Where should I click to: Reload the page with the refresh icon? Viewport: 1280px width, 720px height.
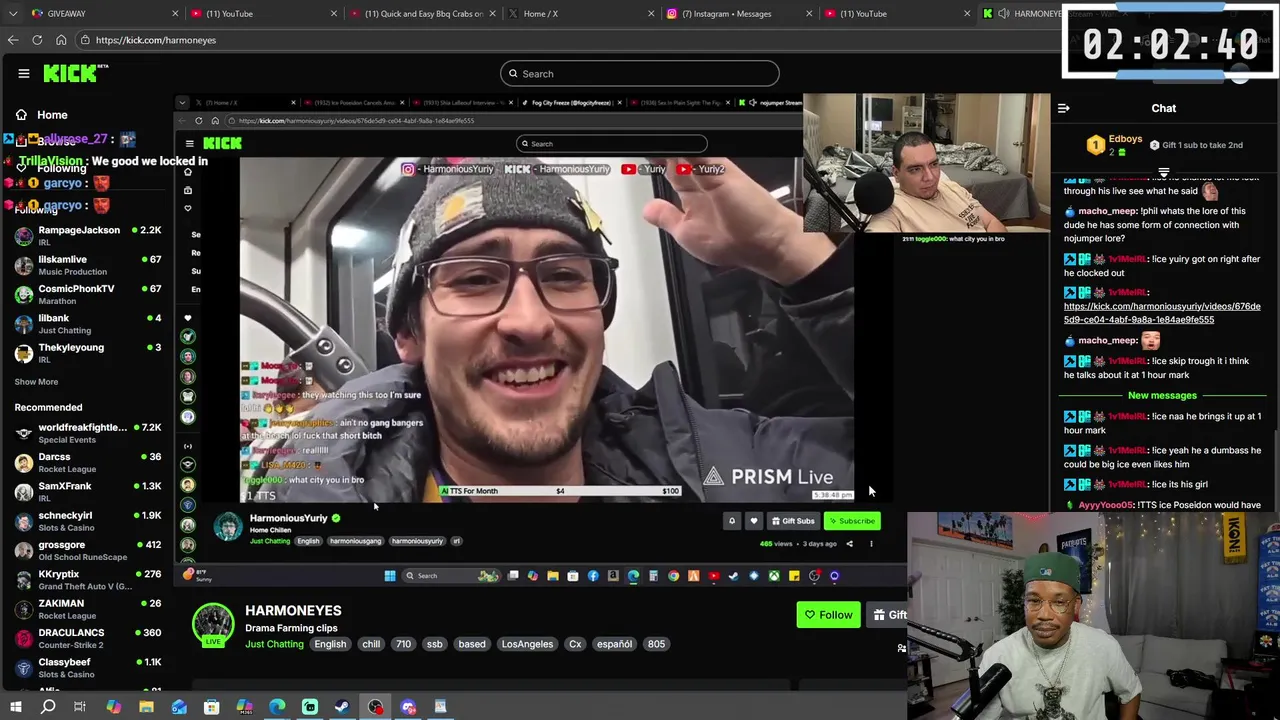37,40
